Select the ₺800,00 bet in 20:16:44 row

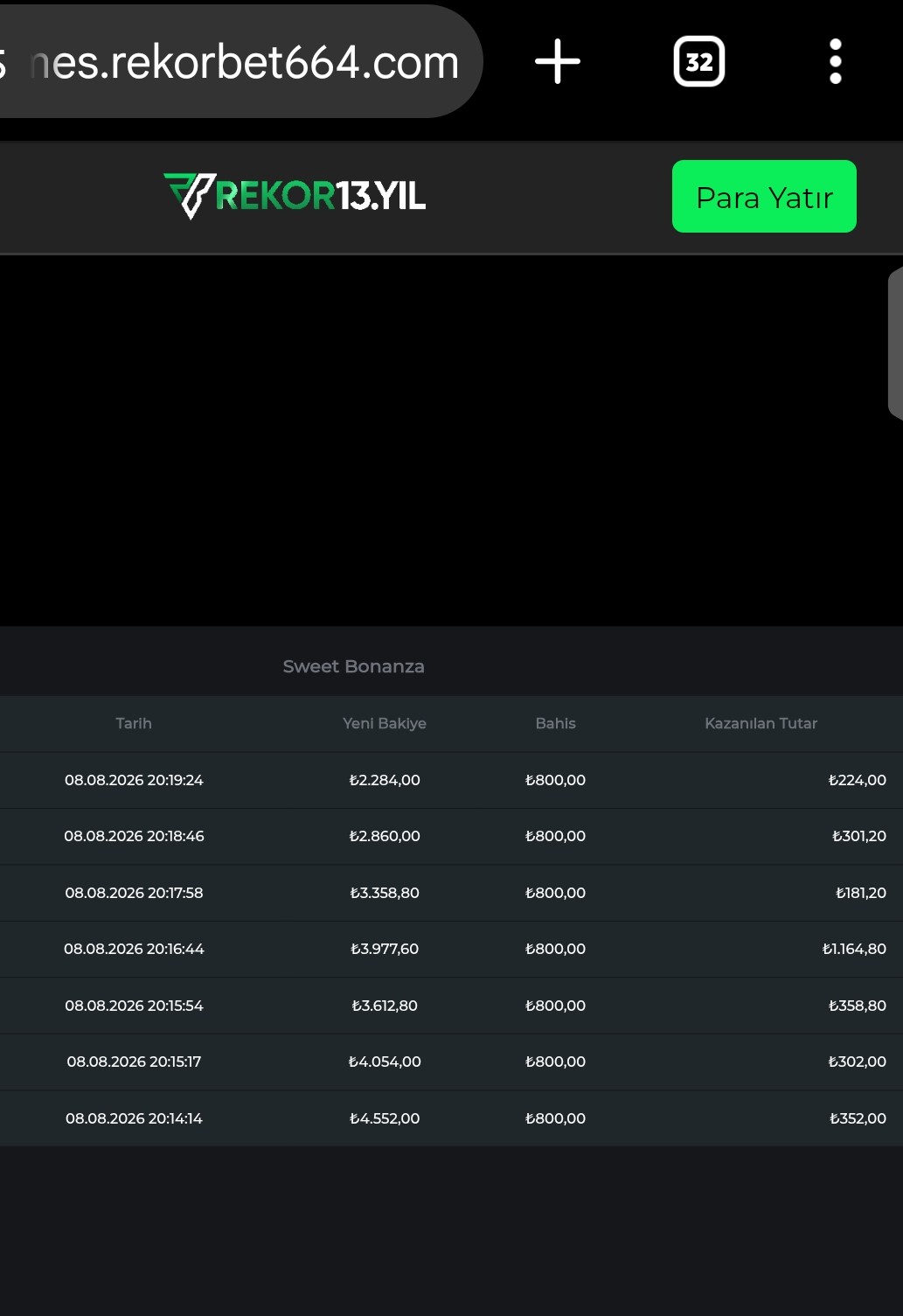(x=555, y=949)
